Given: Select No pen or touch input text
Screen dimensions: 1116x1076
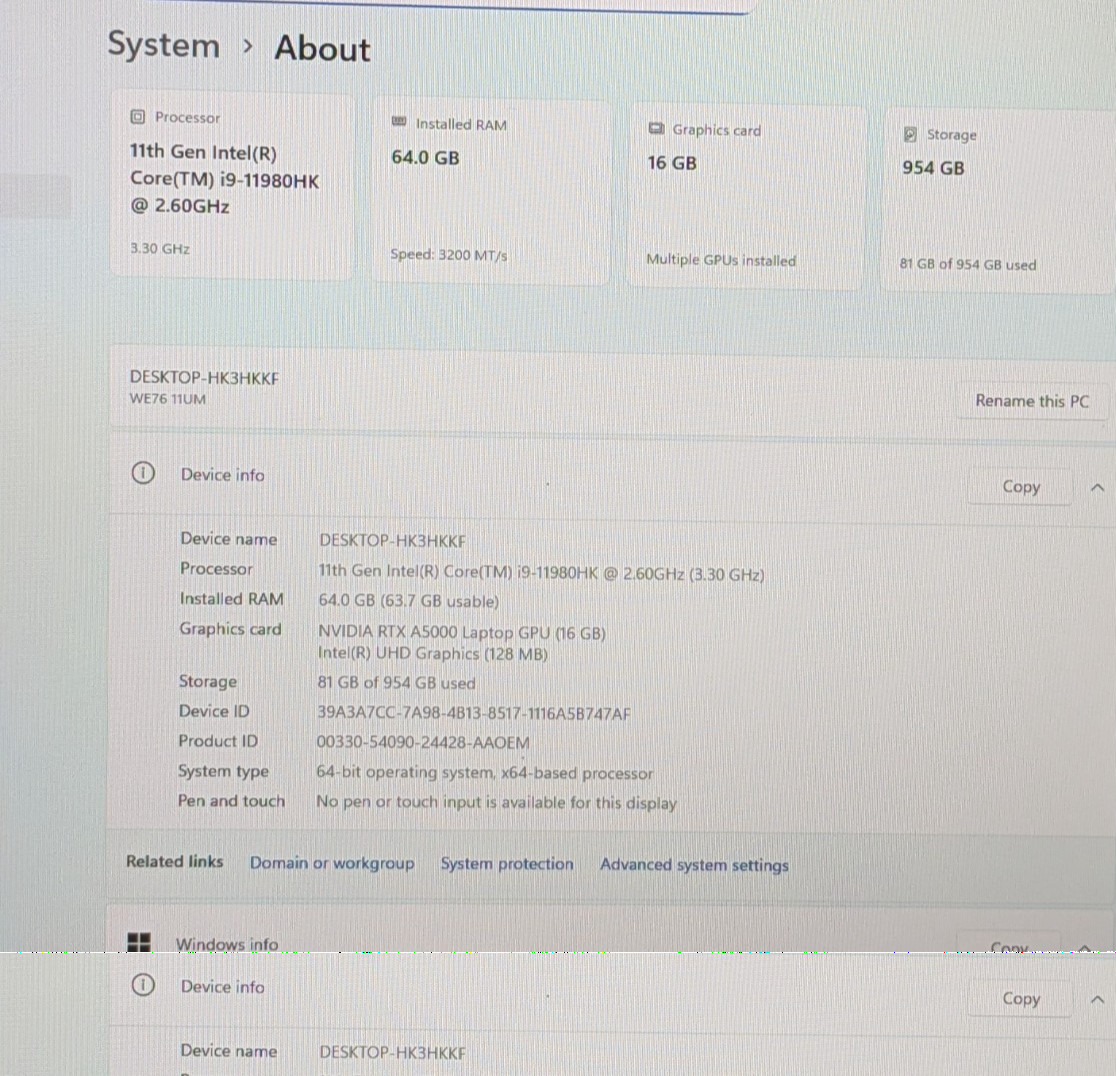Looking at the screenshot, I should coord(496,803).
